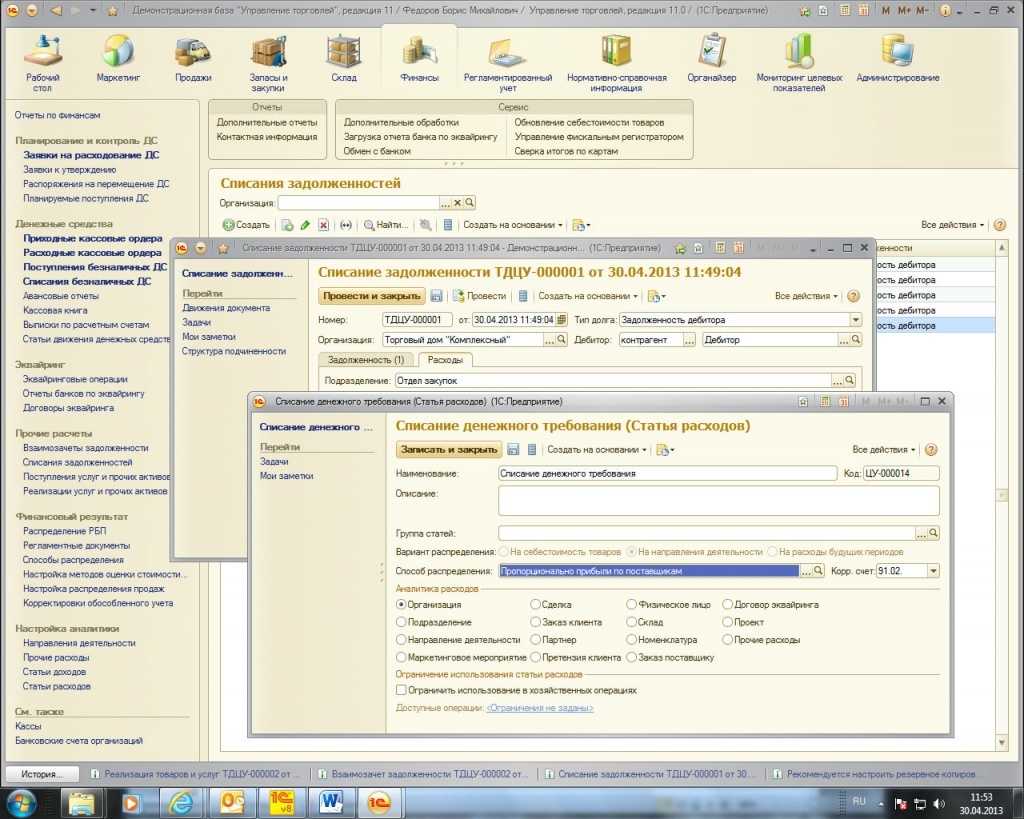Click the help question mark icon in Статья расходов

tap(931, 450)
